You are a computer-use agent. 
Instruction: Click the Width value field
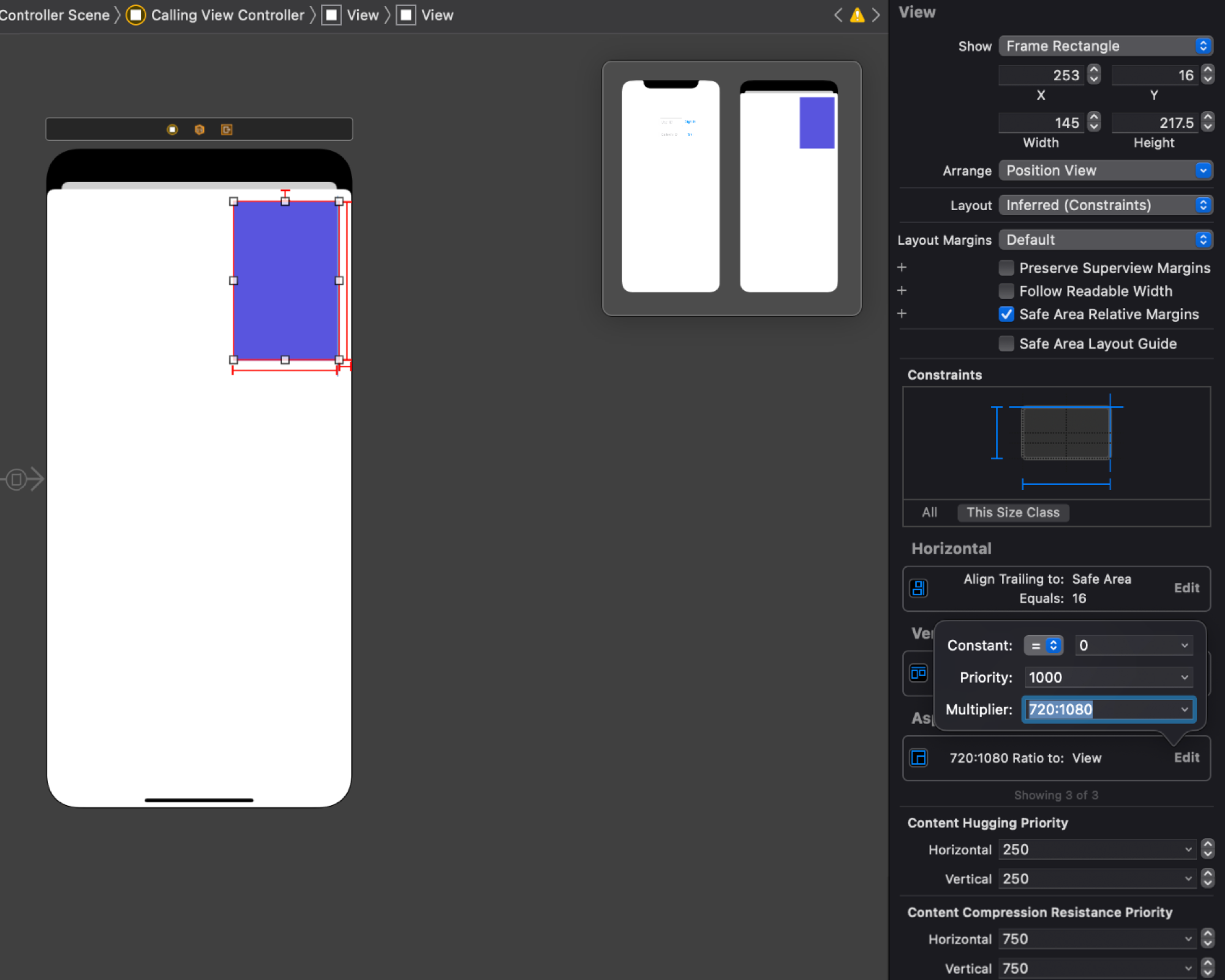tap(1042, 123)
